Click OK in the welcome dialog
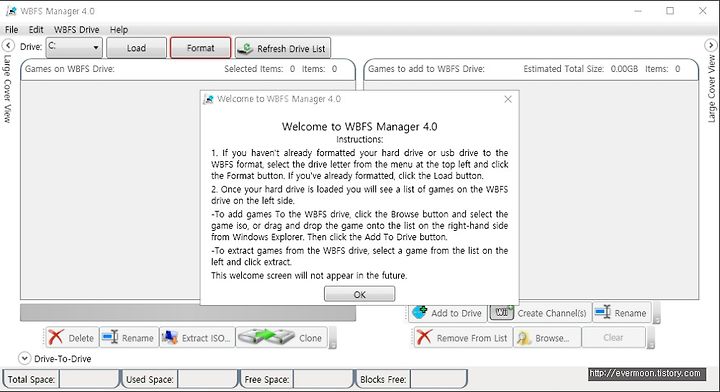The width and height of the screenshot is (720, 392). click(360, 294)
